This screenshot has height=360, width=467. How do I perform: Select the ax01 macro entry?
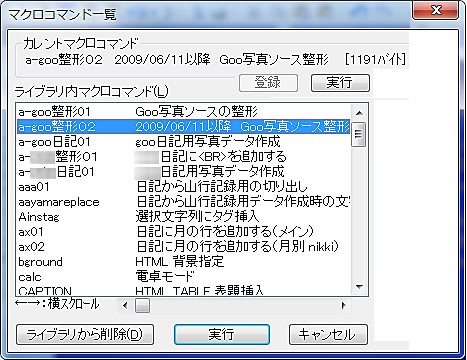[x=183, y=232]
